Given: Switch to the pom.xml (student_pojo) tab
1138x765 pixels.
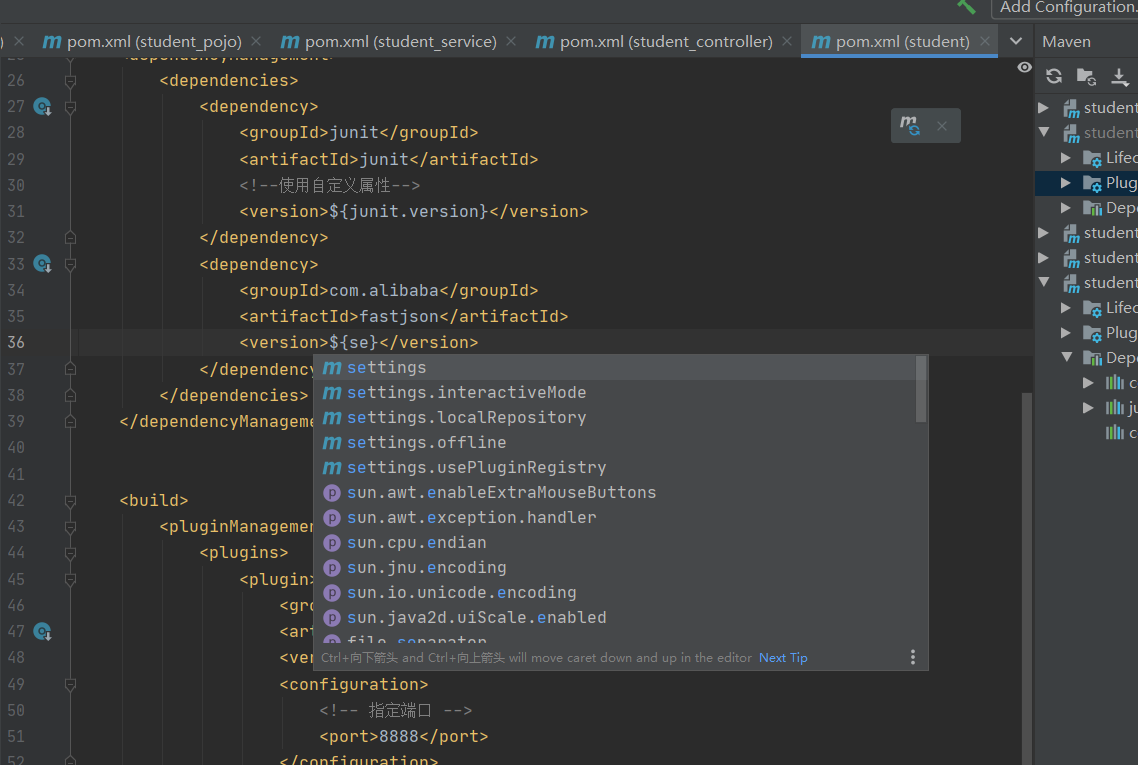Looking at the screenshot, I should (142, 41).
